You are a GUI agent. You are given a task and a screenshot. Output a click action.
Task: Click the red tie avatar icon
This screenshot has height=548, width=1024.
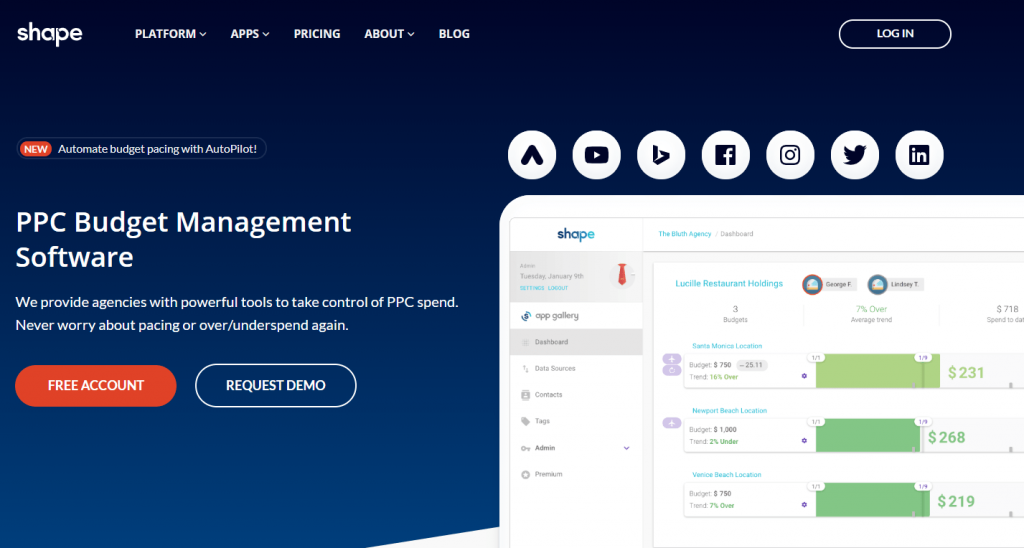[x=622, y=275]
